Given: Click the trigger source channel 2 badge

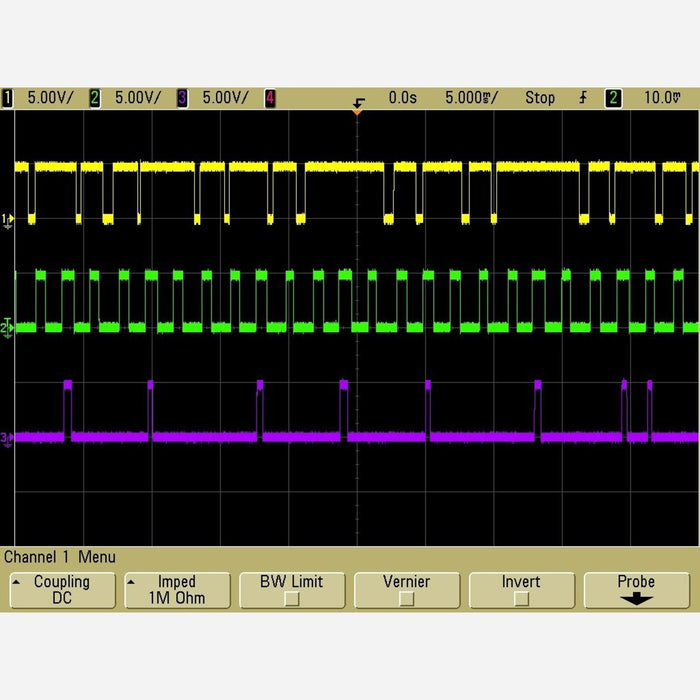Looking at the screenshot, I should point(612,98).
